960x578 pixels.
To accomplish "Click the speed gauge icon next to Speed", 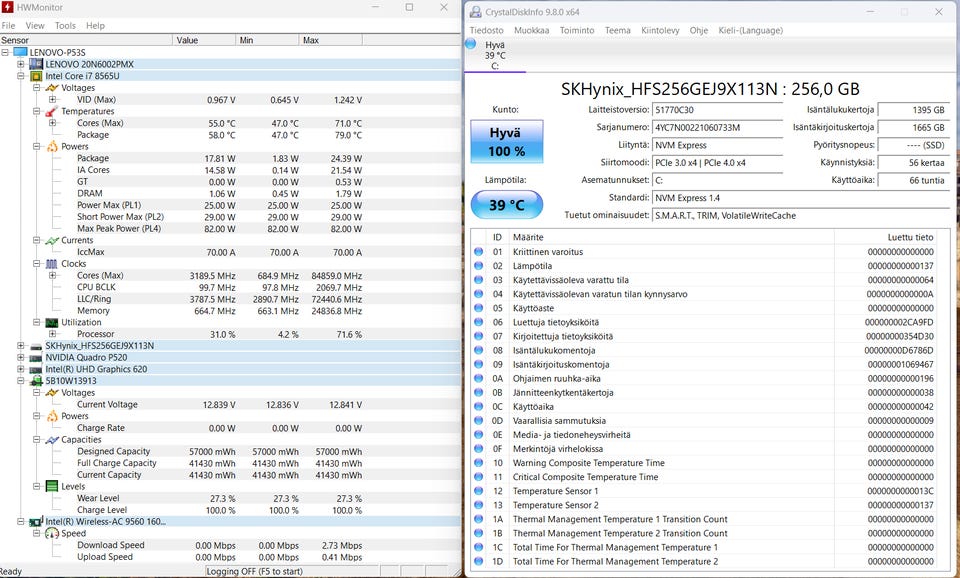I will click(51, 534).
